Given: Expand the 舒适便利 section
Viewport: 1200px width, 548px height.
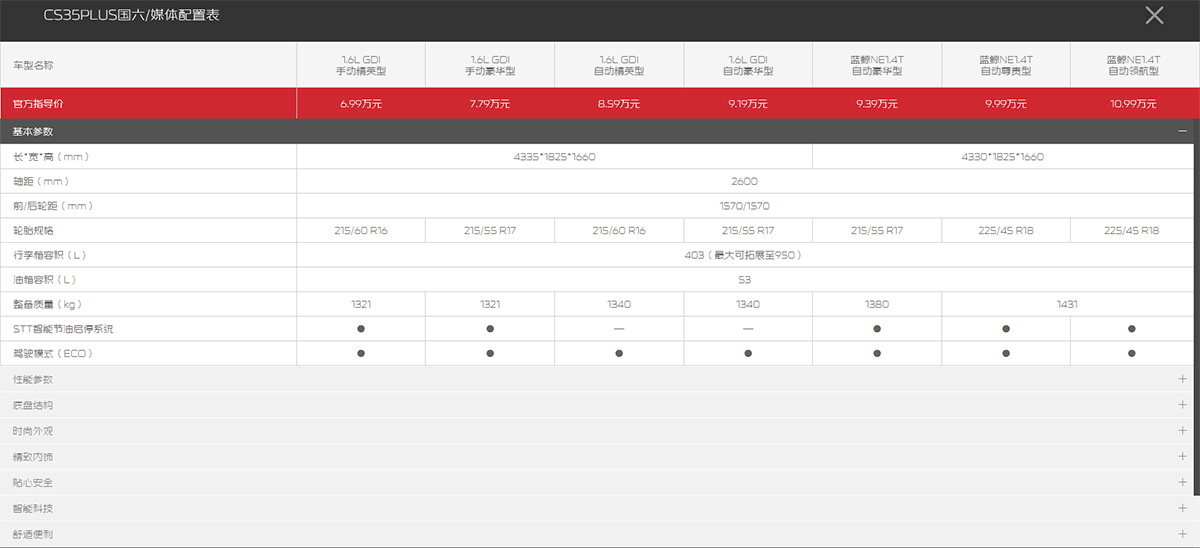Looking at the screenshot, I should 1182,534.
